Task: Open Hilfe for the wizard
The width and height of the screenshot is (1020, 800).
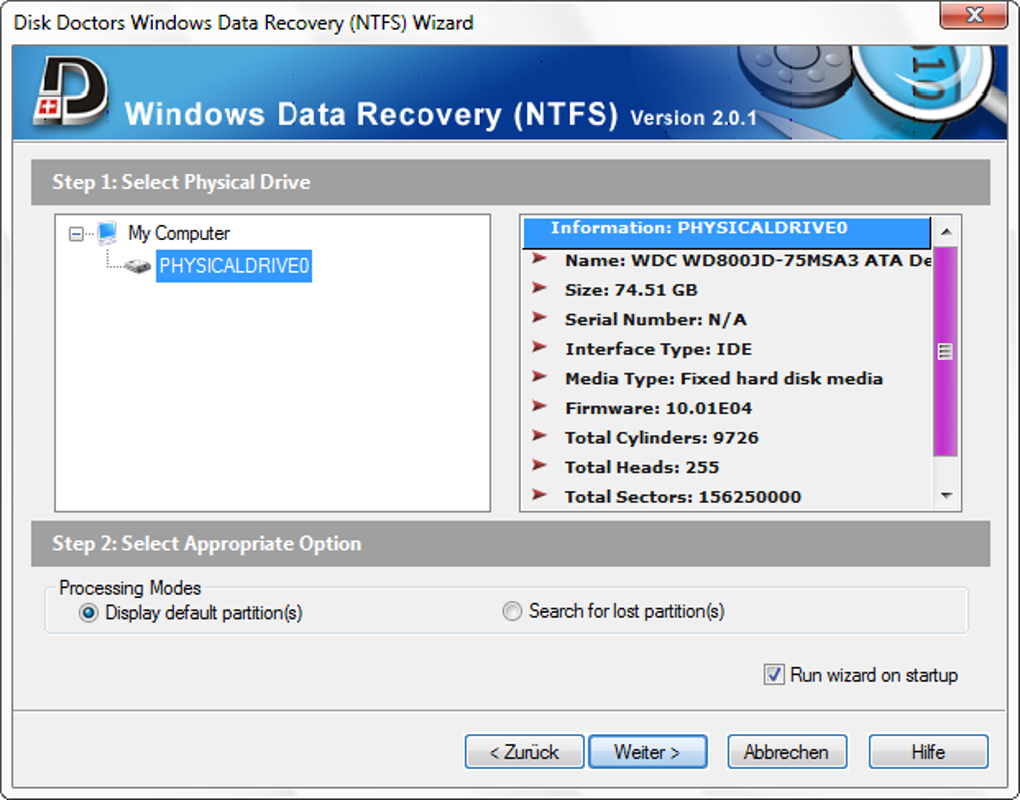Action: (x=928, y=752)
